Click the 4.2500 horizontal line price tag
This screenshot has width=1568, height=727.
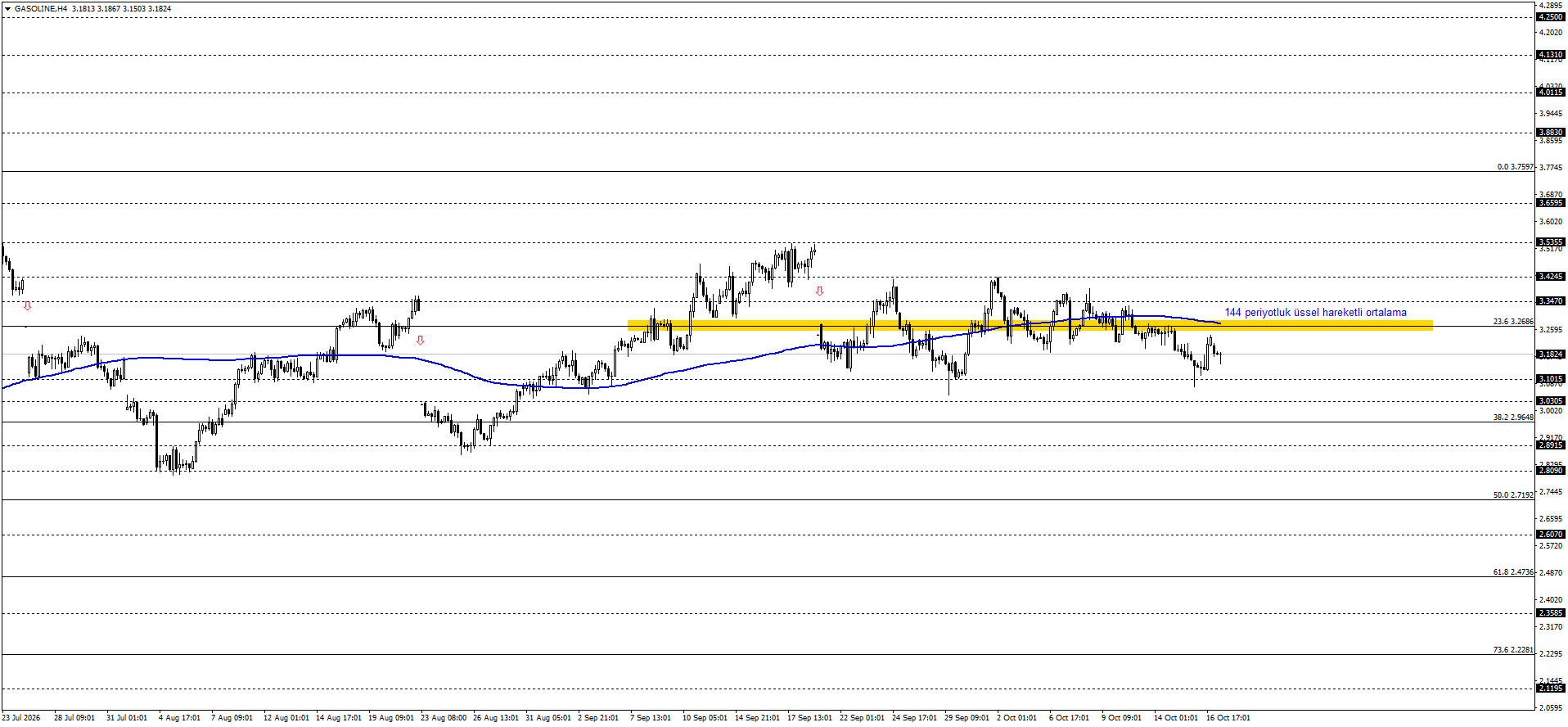point(1551,16)
